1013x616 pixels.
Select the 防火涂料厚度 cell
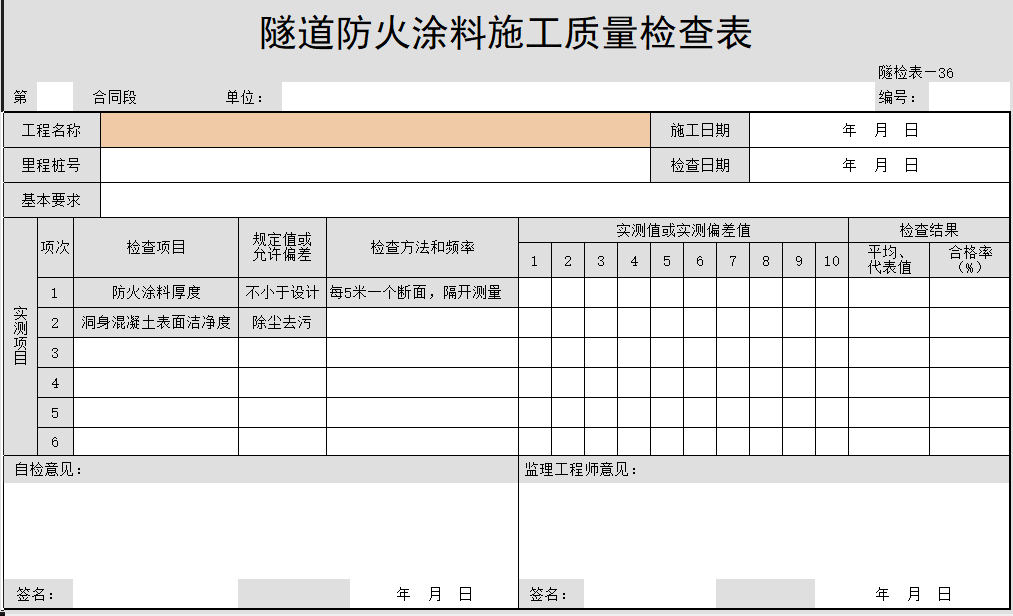click(x=156, y=292)
